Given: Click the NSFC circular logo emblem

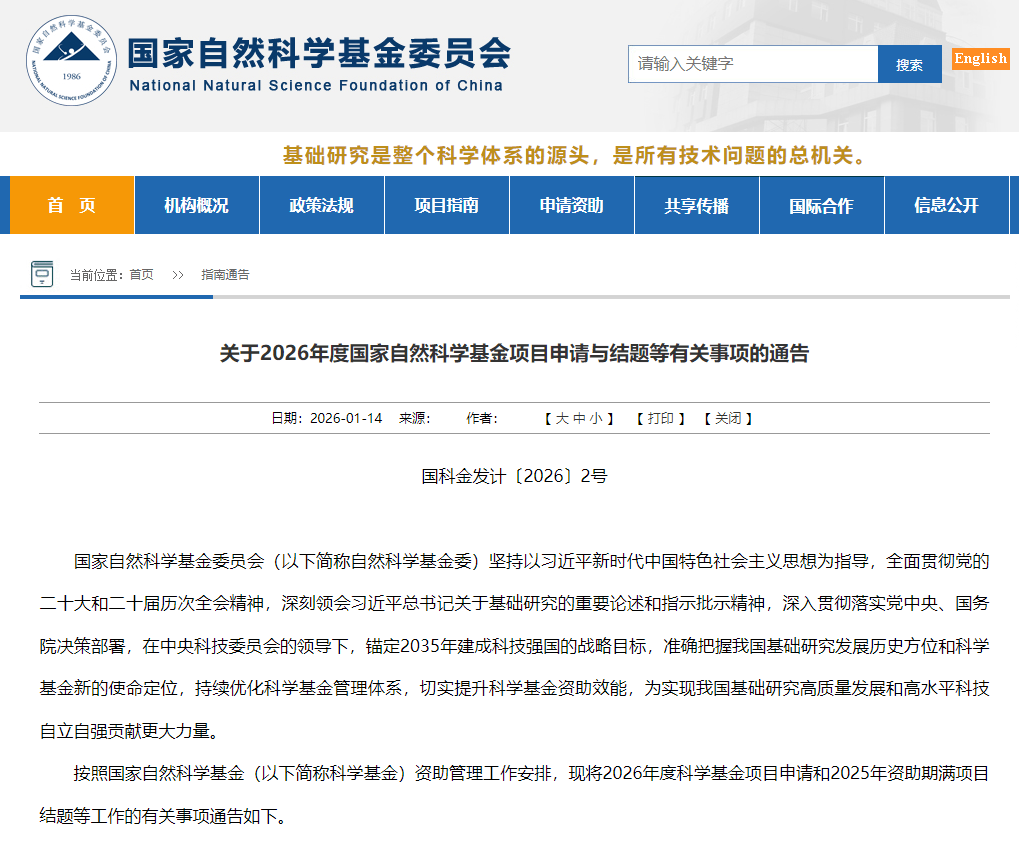Looking at the screenshot, I should [71, 61].
